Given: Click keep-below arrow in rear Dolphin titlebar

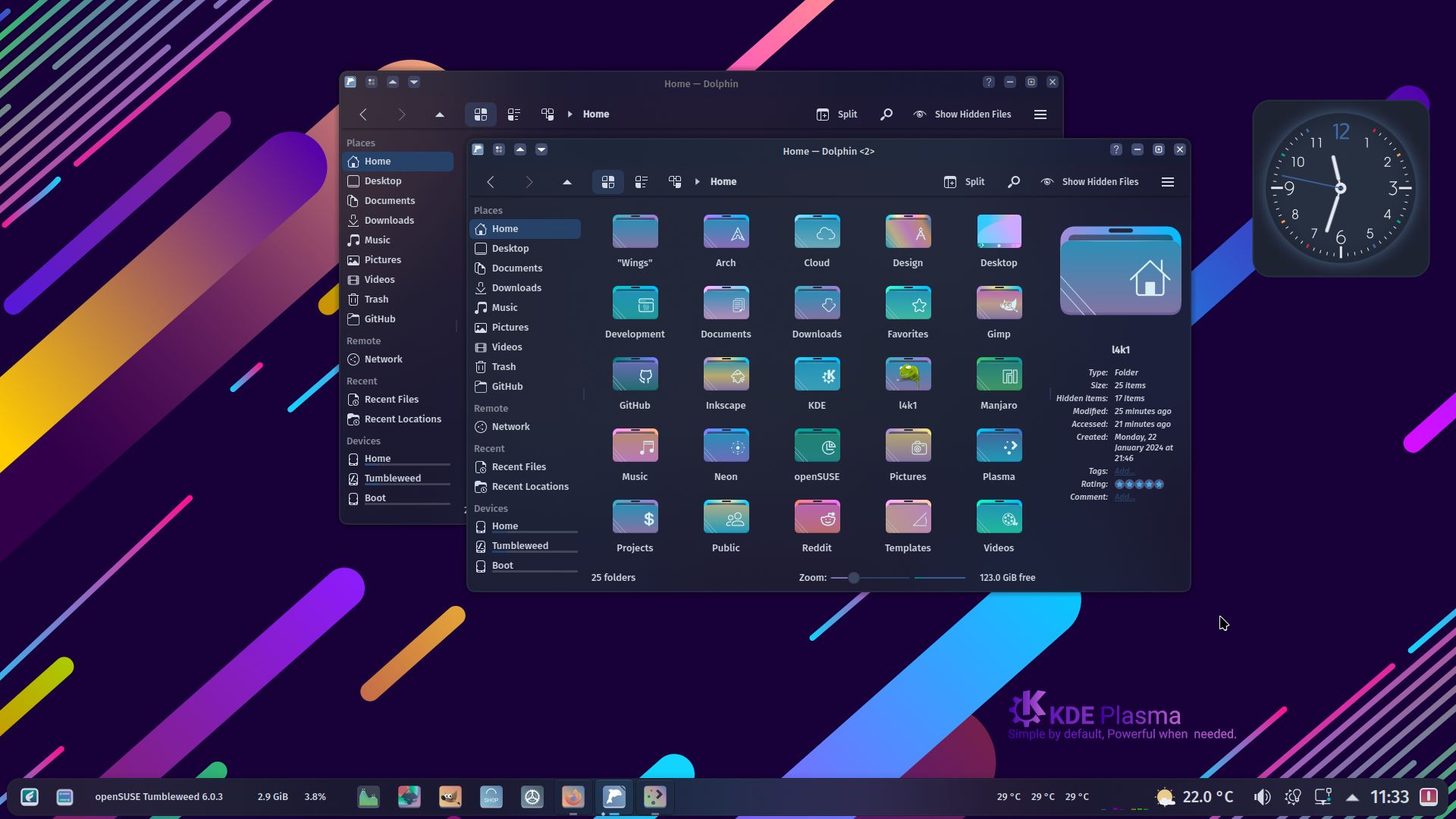Looking at the screenshot, I should coord(414,83).
